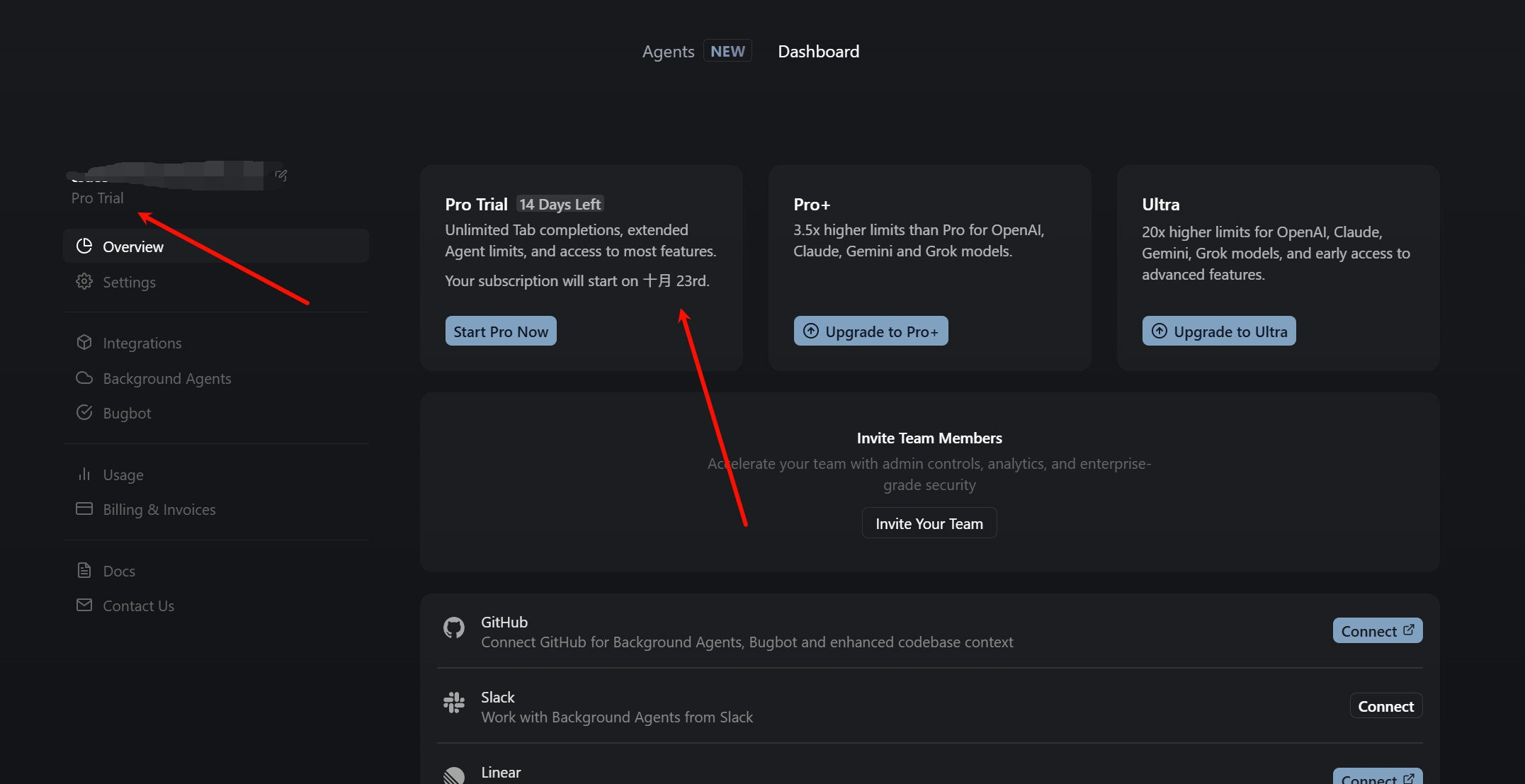The width and height of the screenshot is (1525, 784).
Task: Click Invite Your Team button
Action: [x=929, y=523]
